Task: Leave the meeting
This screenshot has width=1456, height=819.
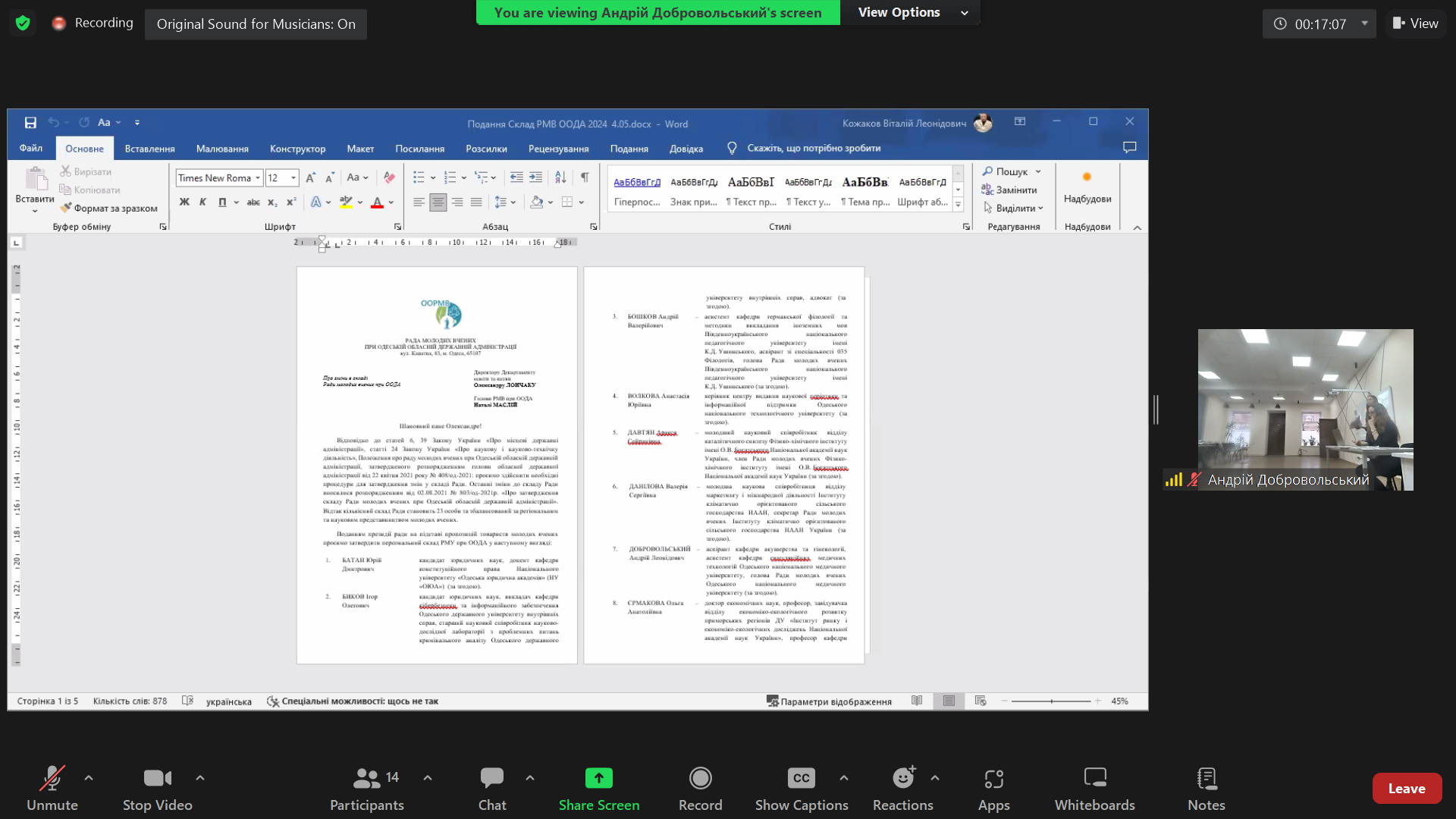Action: pyautogui.click(x=1406, y=789)
